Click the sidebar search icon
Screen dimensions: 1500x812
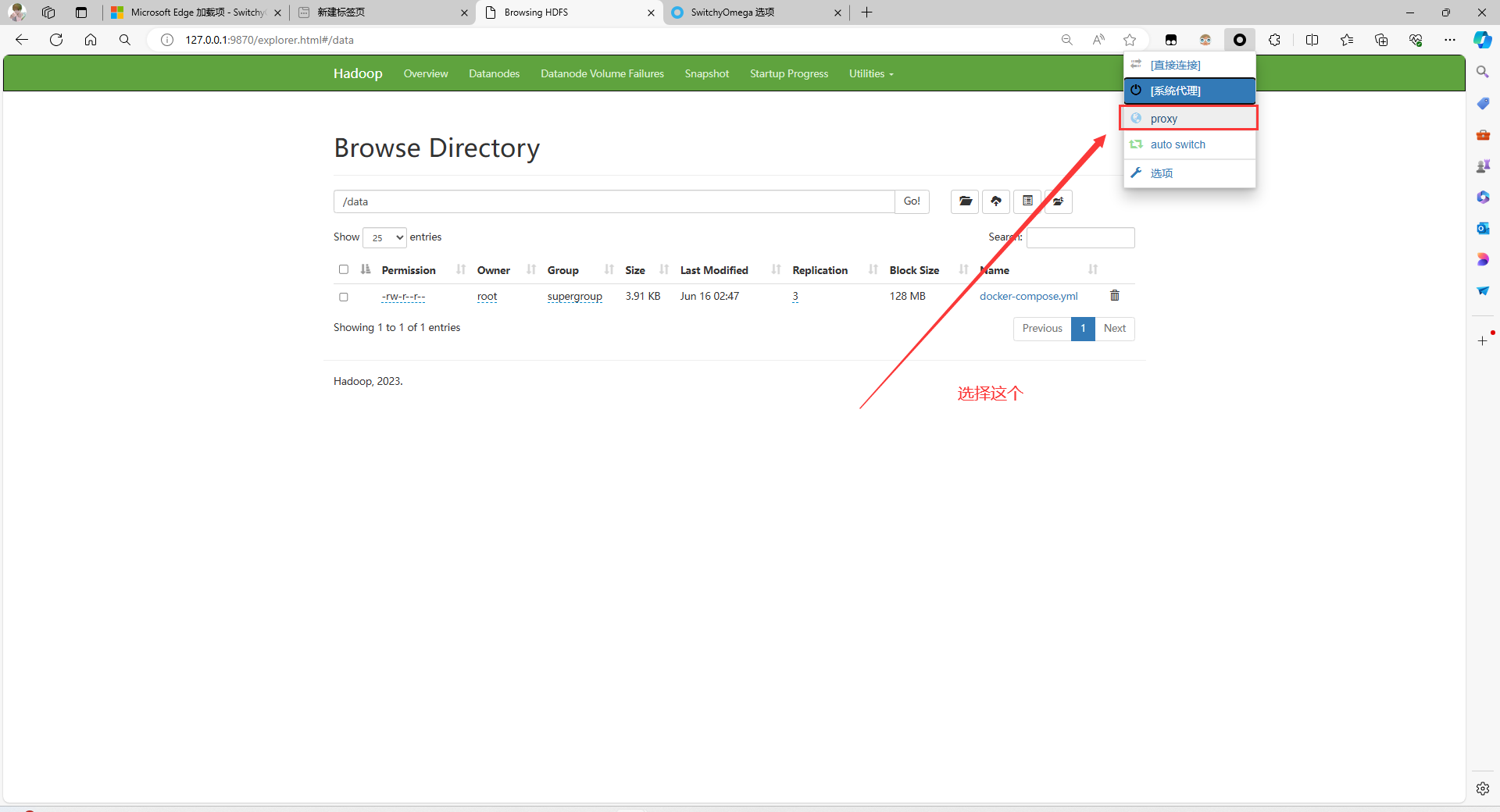click(x=1483, y=72)
